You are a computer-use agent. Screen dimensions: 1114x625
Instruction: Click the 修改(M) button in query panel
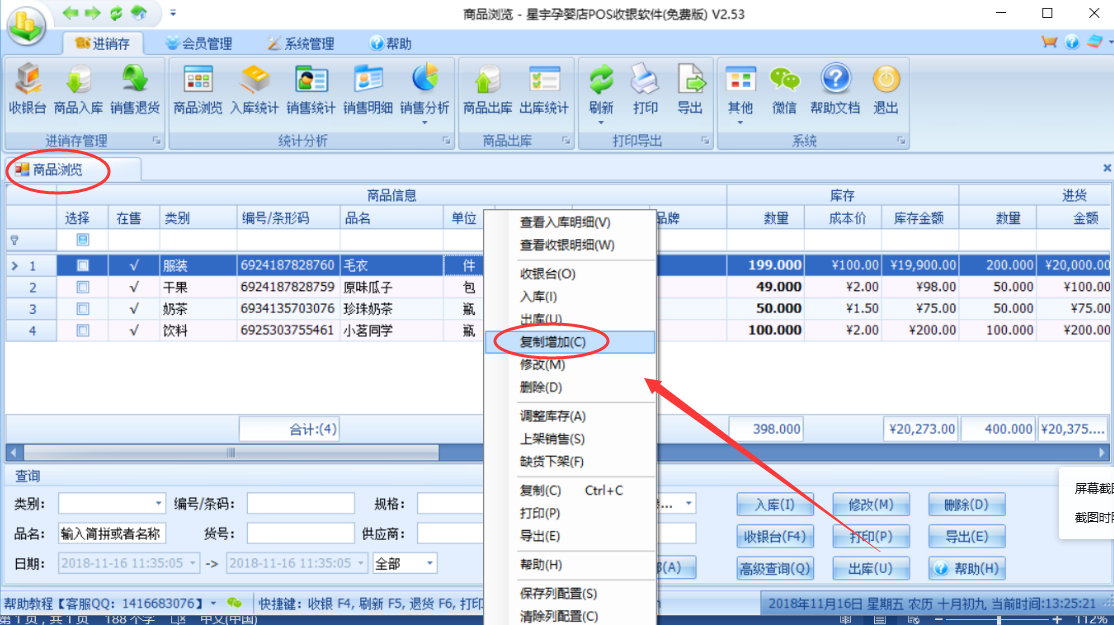click(x=871, y=504)
